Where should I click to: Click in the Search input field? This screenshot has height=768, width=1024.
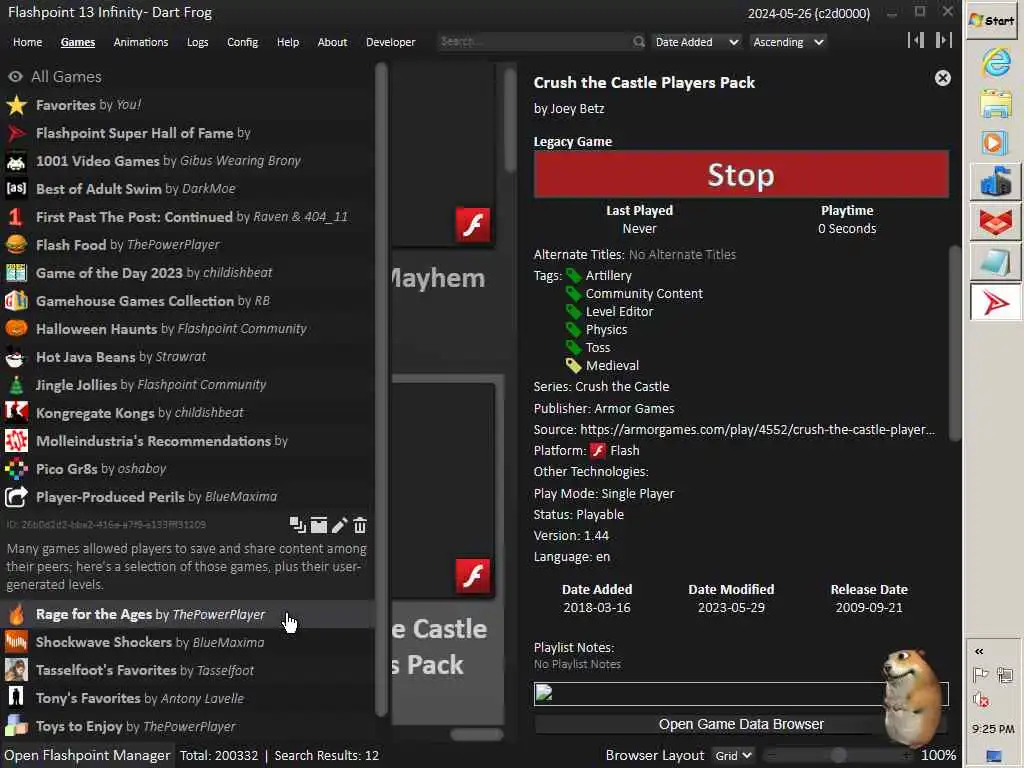pyautogui.click(x=536, y=42)
